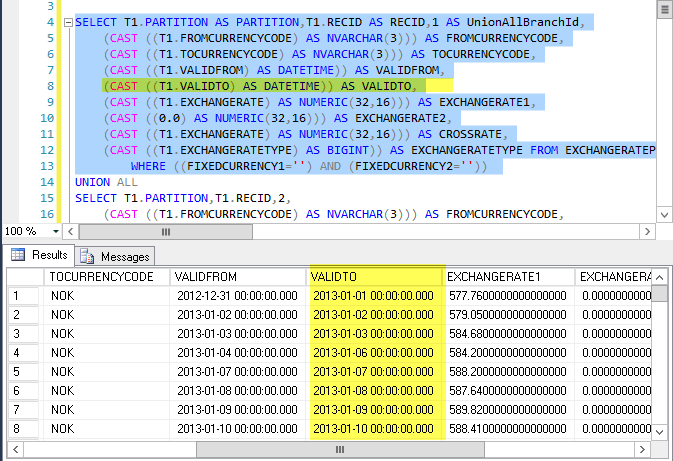The image size is (673, 461).
Task: Click EXCHANGERATE2 alias on line 10
Action: pos(400,118)
